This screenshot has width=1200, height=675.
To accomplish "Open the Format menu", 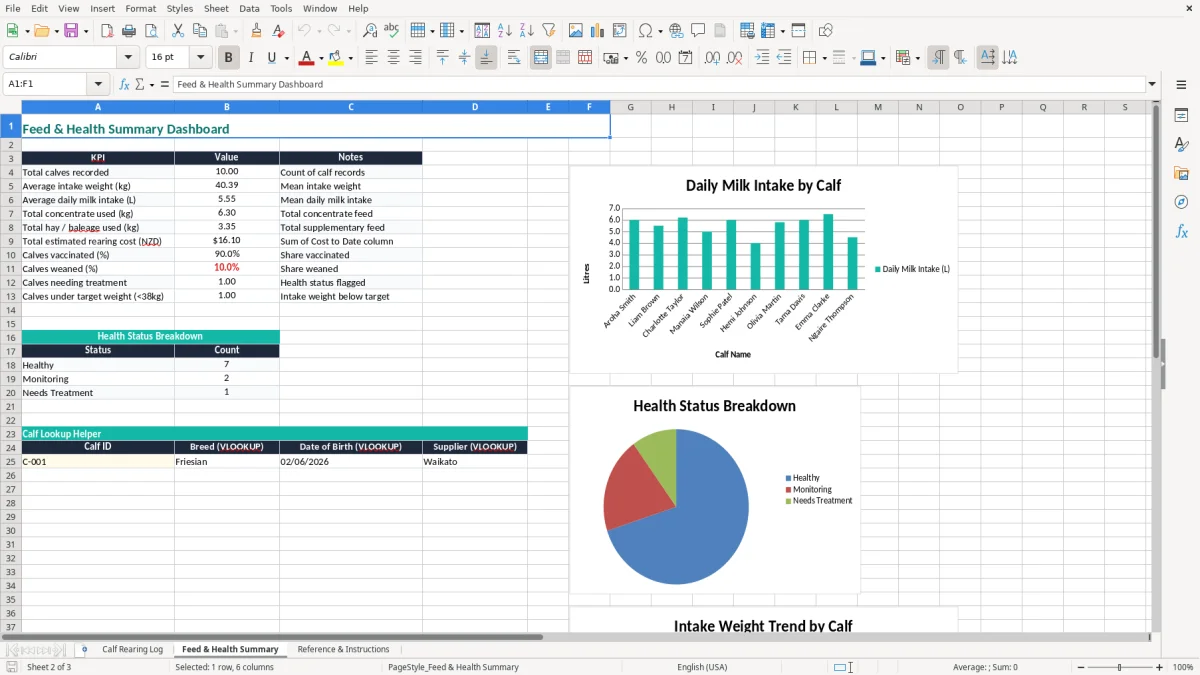I will [x=140, y=8].
